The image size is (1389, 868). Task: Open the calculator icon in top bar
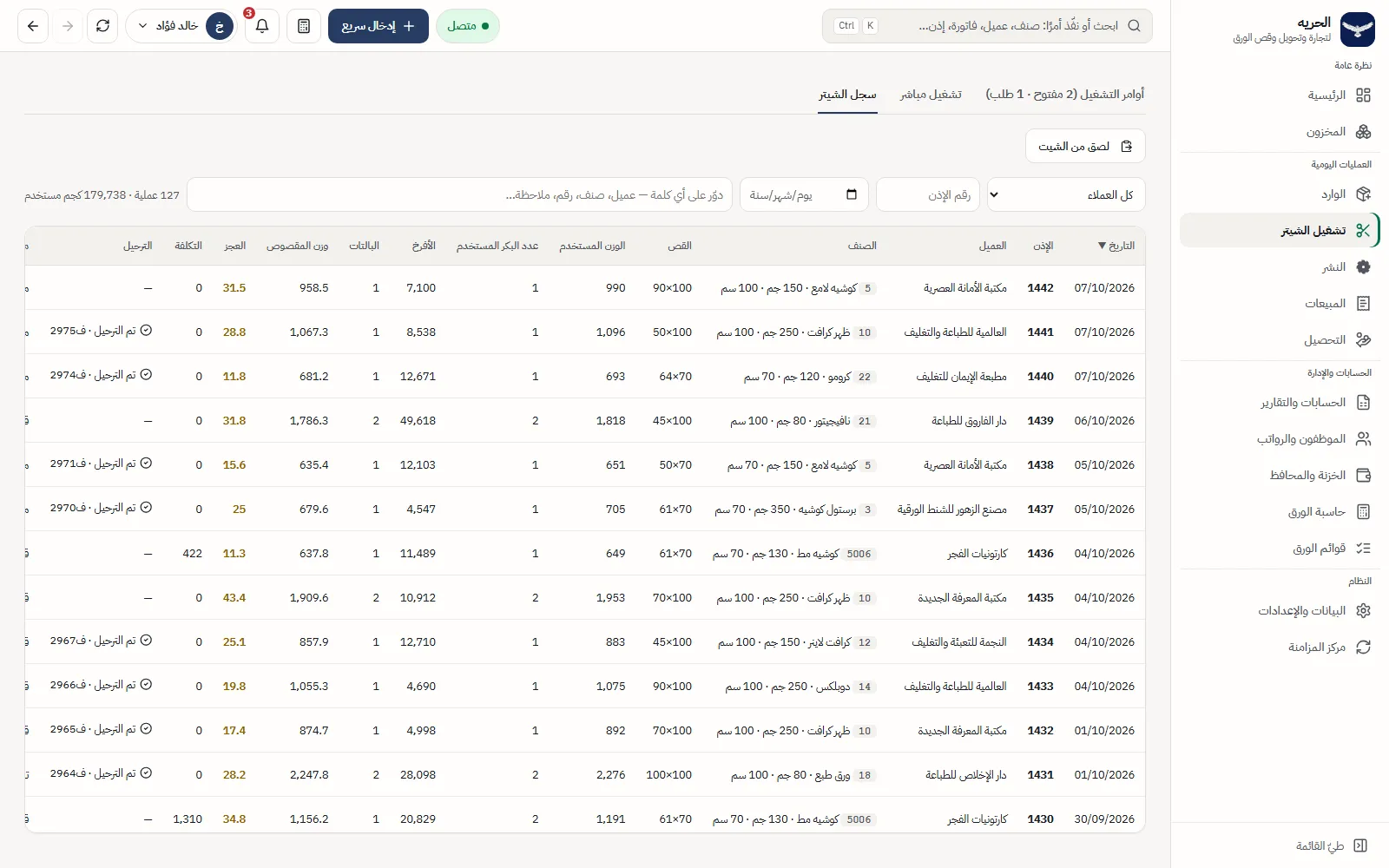(x=304, y=26)
